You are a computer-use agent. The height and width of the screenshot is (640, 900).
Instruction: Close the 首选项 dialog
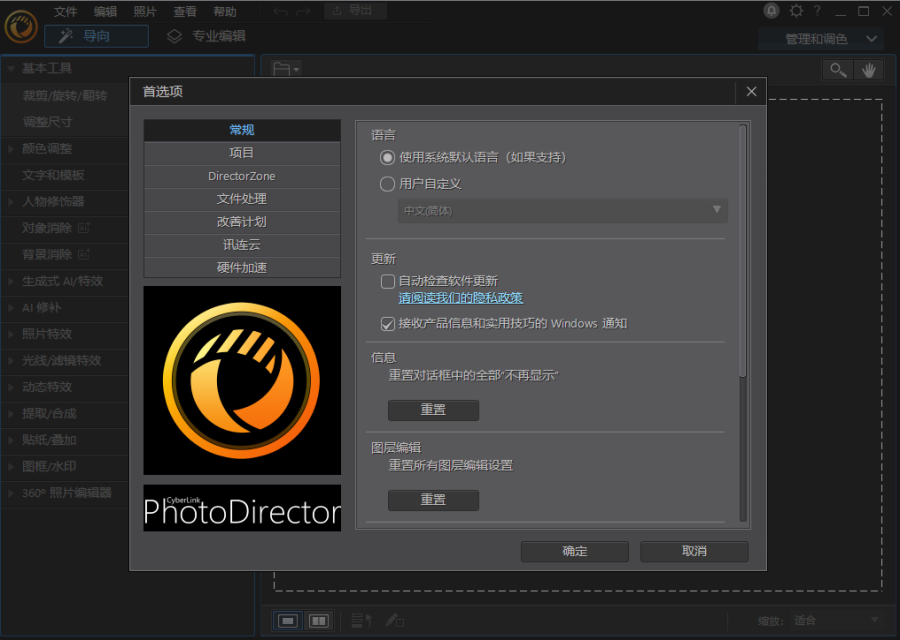pos(751,91)
